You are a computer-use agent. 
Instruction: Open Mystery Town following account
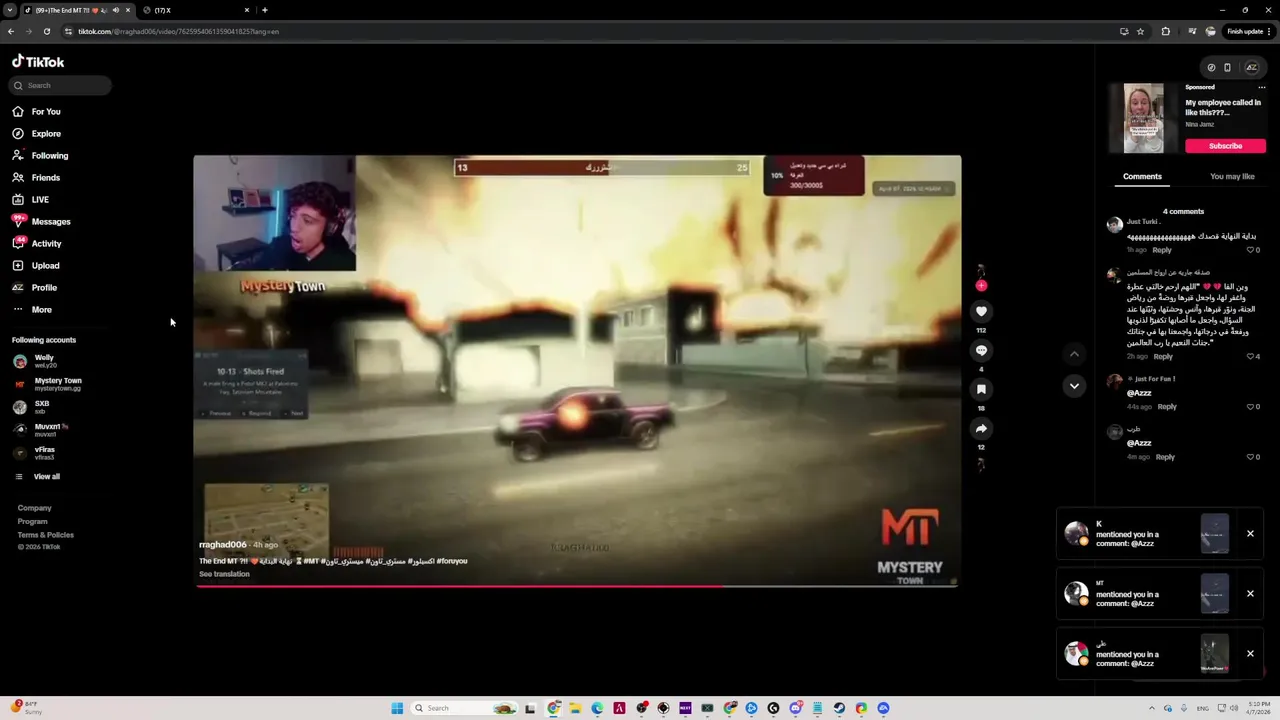[x=50, y=384]
